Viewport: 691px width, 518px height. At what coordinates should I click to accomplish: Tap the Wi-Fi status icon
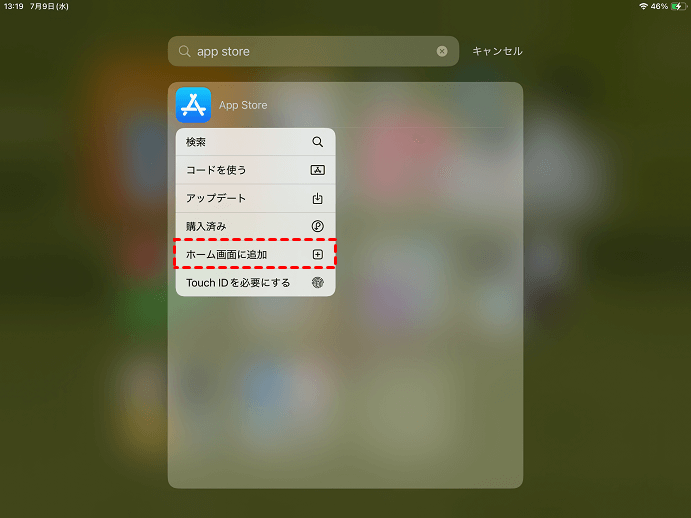click(643, 6)
